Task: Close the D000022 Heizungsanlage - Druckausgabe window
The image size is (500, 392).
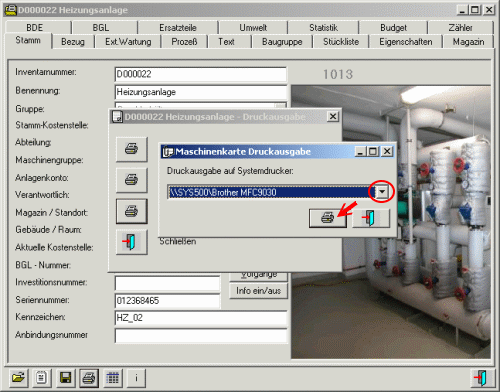Action: pyautogui.click(x=333, y=116)
